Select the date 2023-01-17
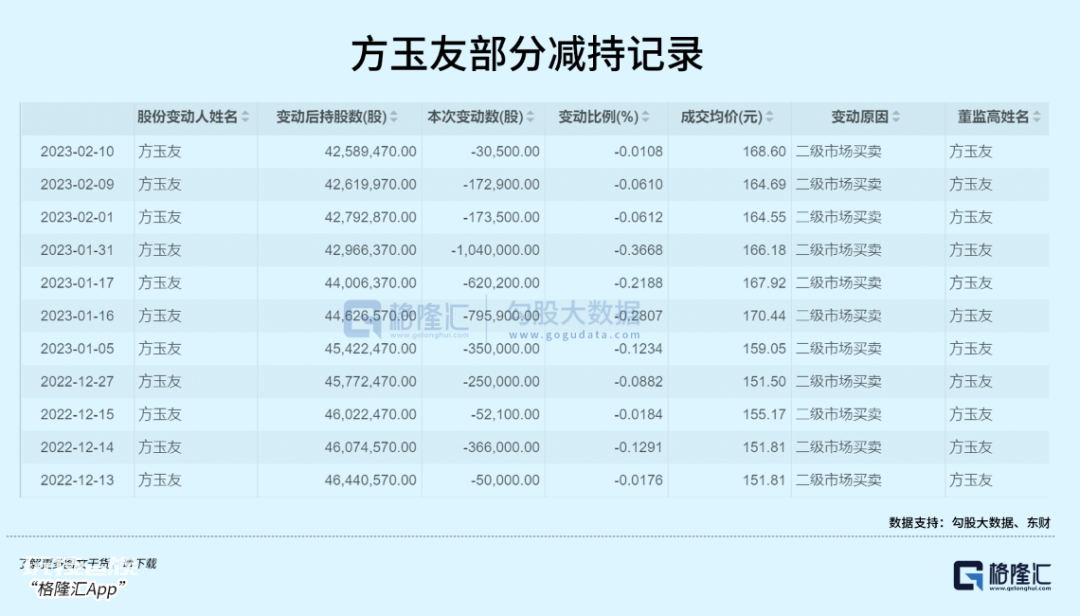Viewport: 1080px width, 616px height. pos(77,283)
